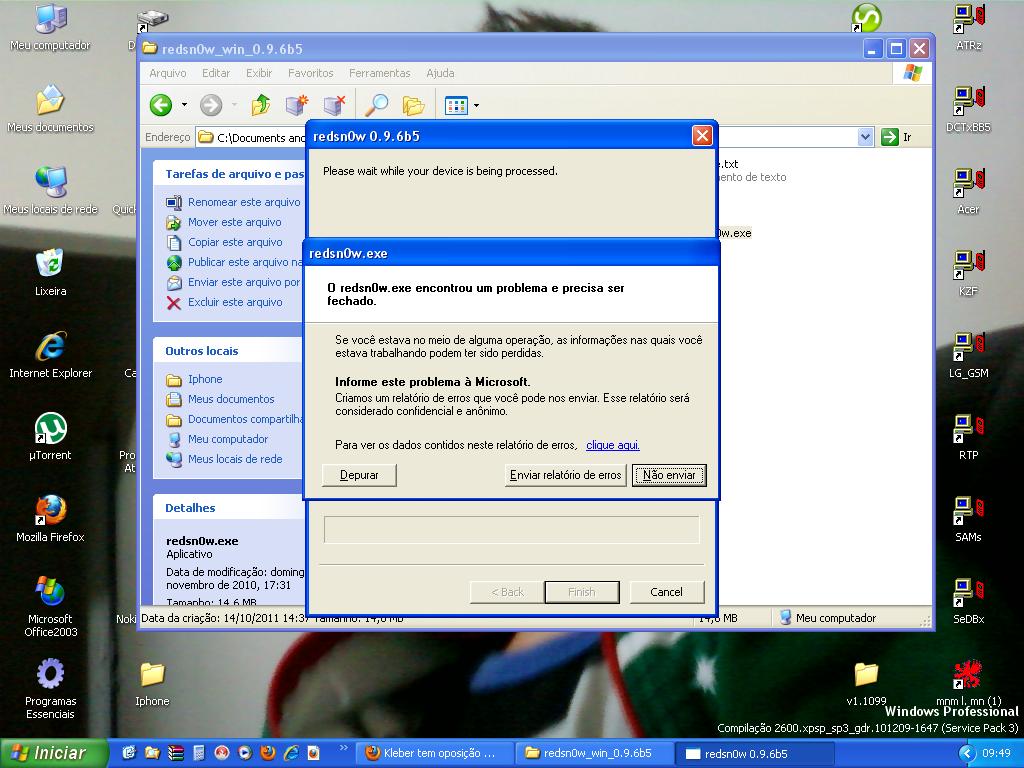The height and width of the screenshot is (768, 1024).
Task: Select the SeDBx desktop shortcut
Action: pyautogui.click(x=968, y=601)
